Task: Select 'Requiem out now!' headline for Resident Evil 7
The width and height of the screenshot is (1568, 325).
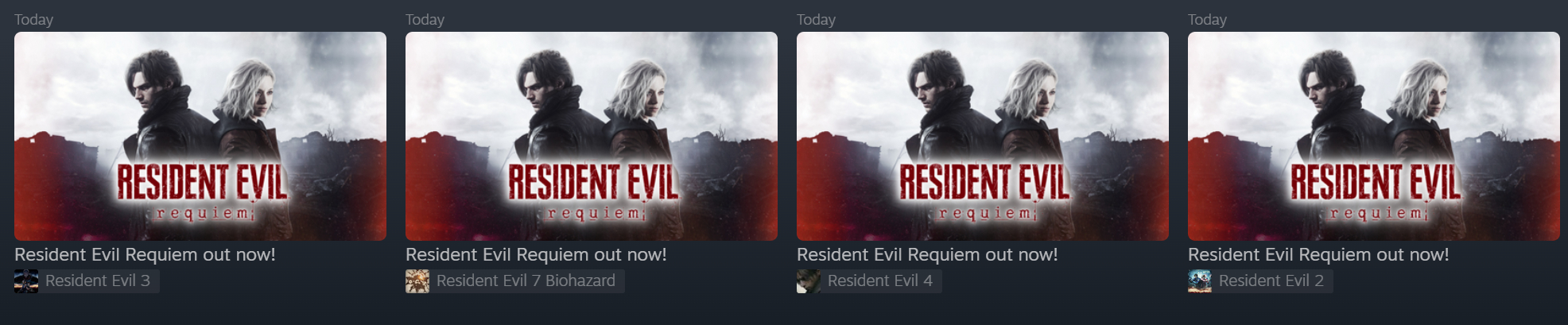Action: click(536, 255)
